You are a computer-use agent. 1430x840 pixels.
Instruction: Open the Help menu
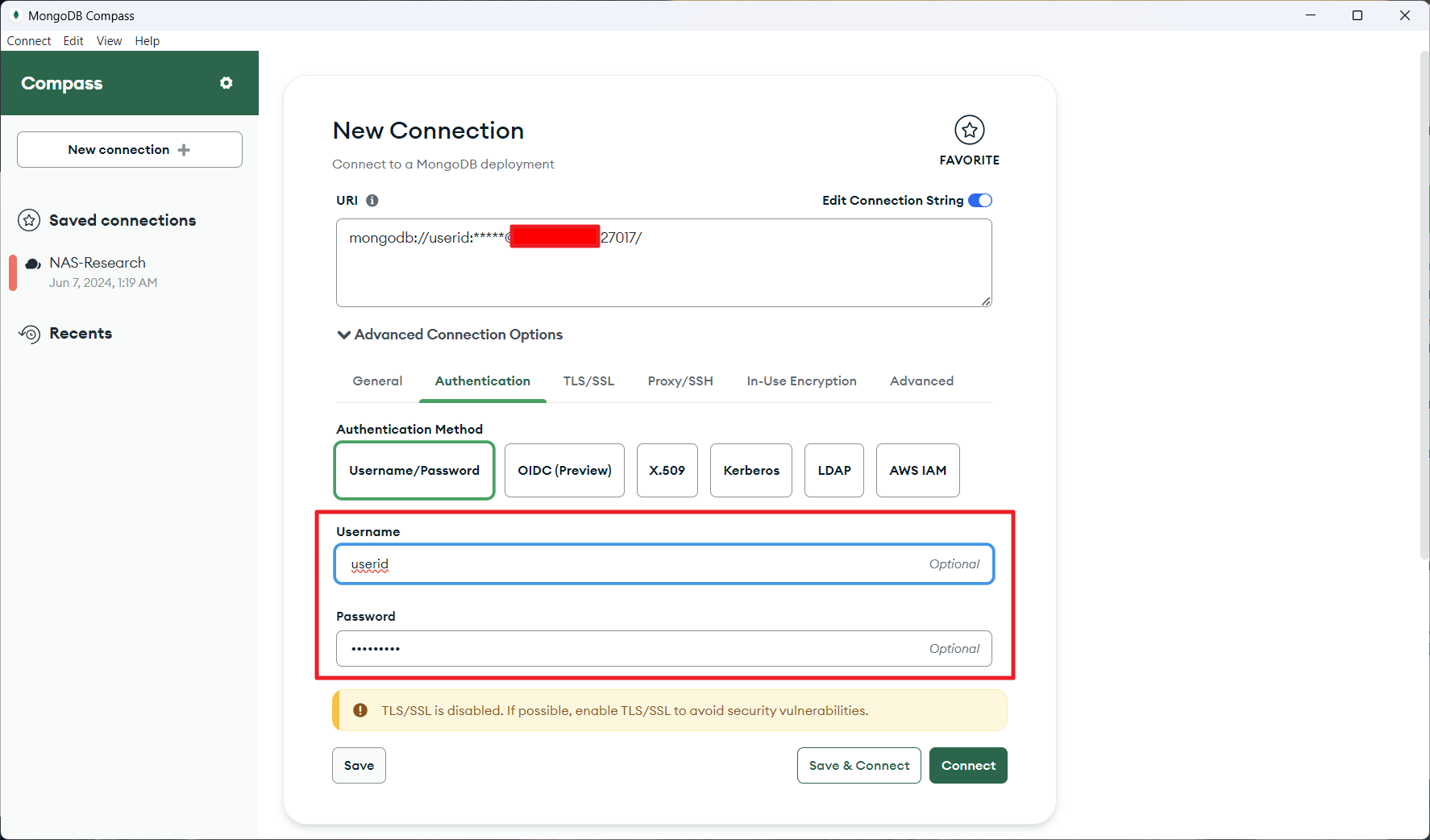tap(147, 41)
